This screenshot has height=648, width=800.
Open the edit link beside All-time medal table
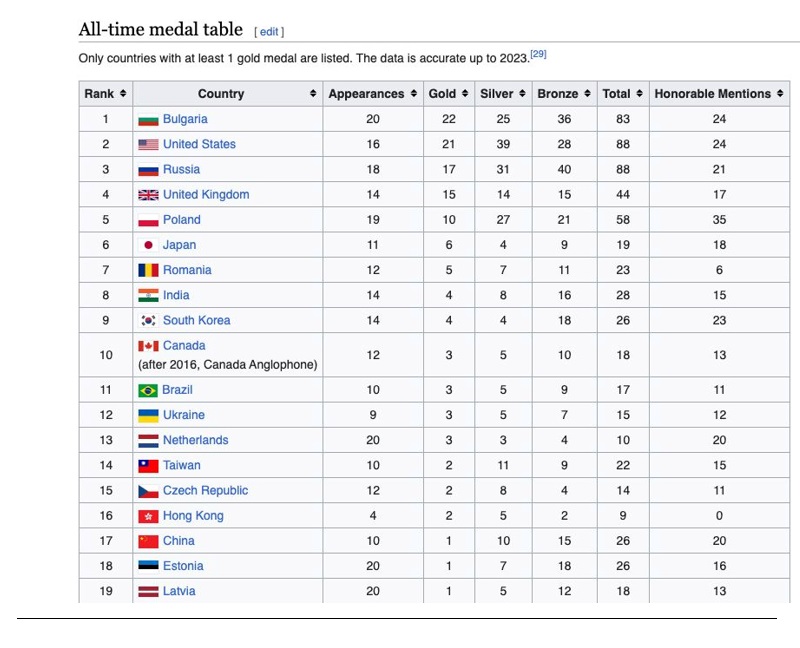(269, 32)
